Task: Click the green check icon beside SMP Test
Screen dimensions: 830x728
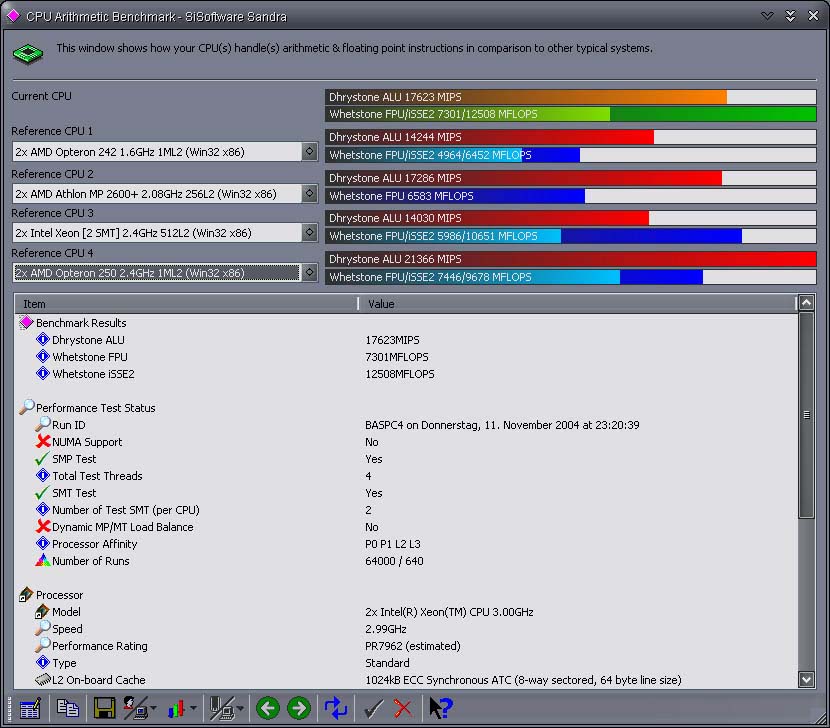Action: coord(42,459)
